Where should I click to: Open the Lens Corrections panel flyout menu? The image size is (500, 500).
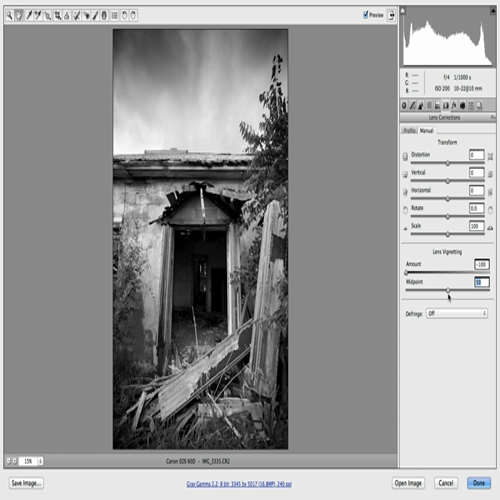493,117
